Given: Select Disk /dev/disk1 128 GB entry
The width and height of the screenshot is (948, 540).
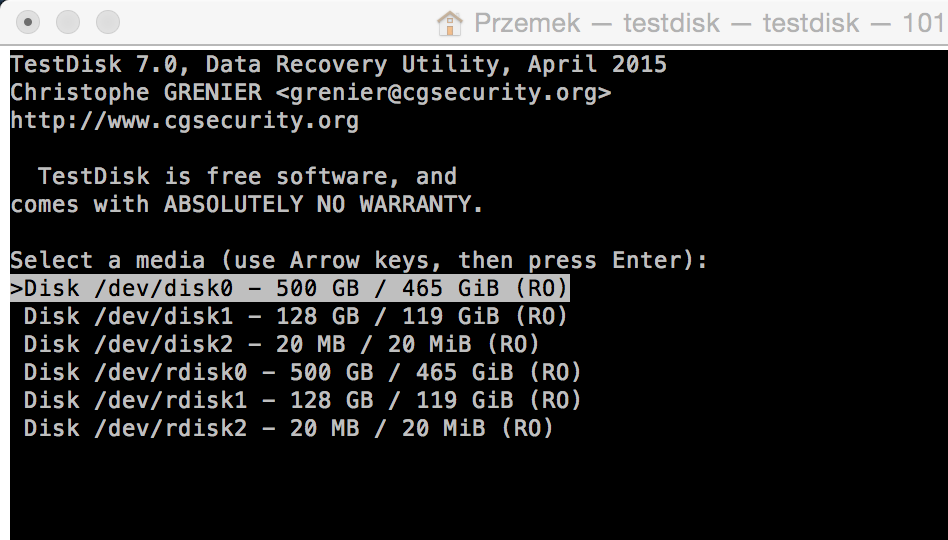Looking at the screenshot, I should pos(295,316).
